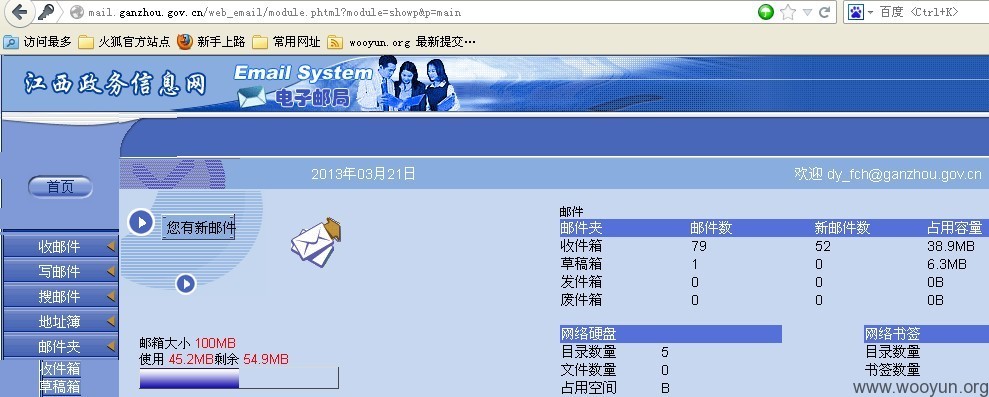Open 草稿箱 in the sidebar folder list

click(61, 386)
